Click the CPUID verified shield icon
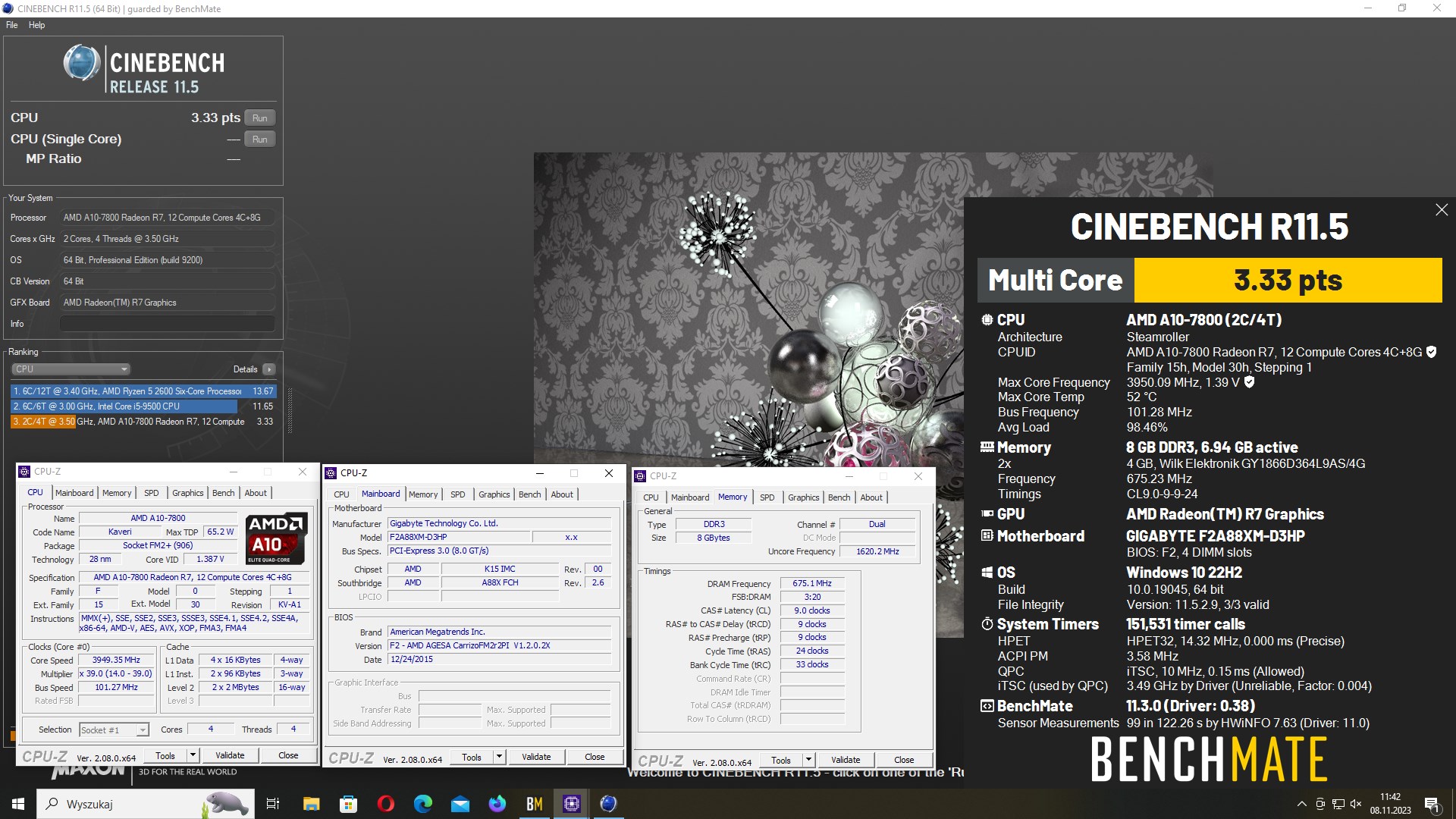Screen dimensions: 1456x819 [x=1431, y=352]
